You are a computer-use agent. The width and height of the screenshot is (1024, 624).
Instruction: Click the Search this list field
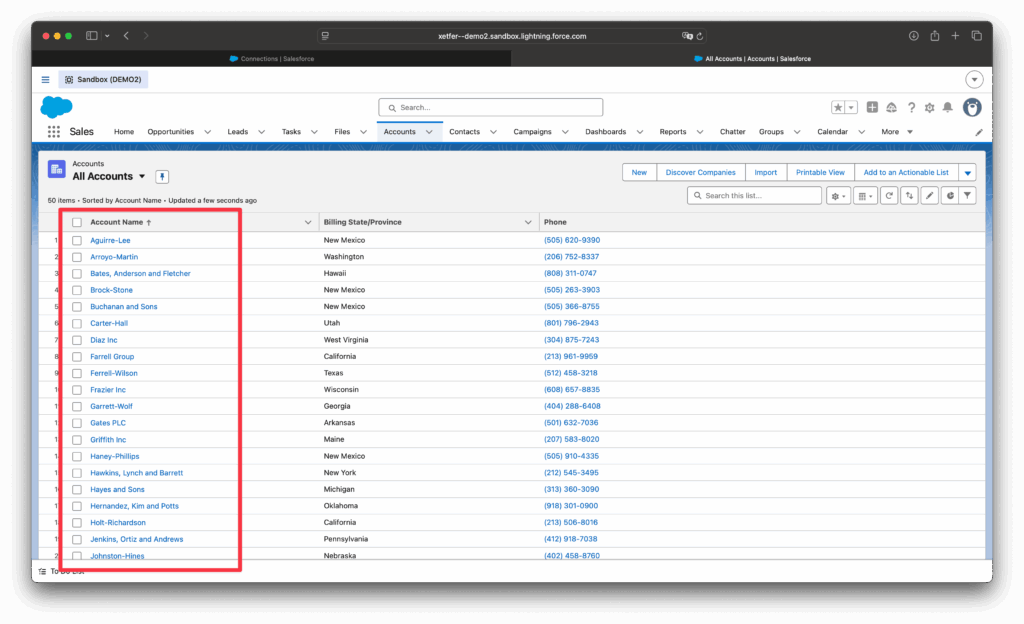[x=754, y=196]
